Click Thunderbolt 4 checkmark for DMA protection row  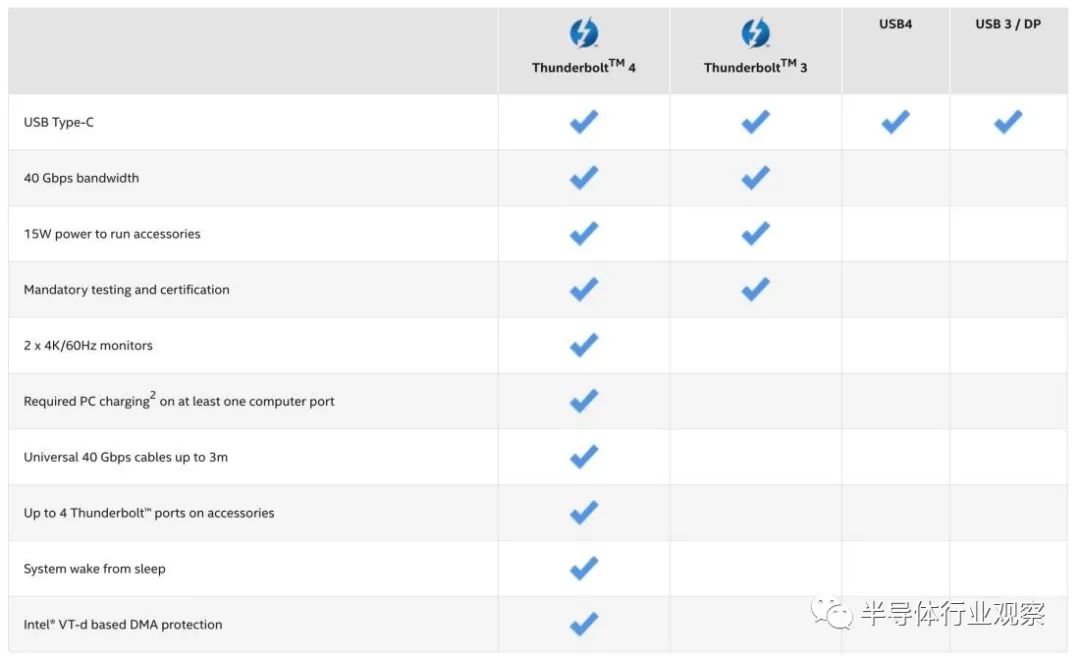584,625
